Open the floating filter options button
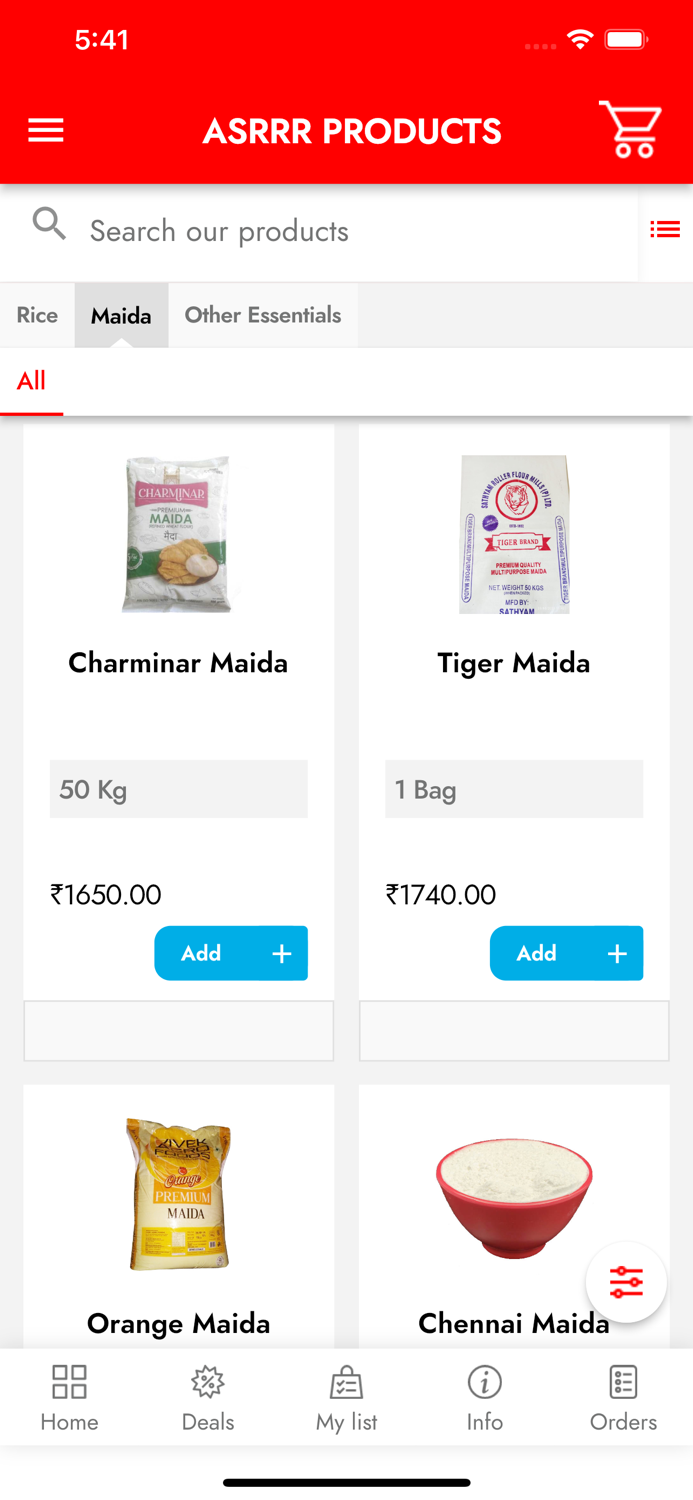Viewport: 693px width, 1500px height. coord(626,1281)
